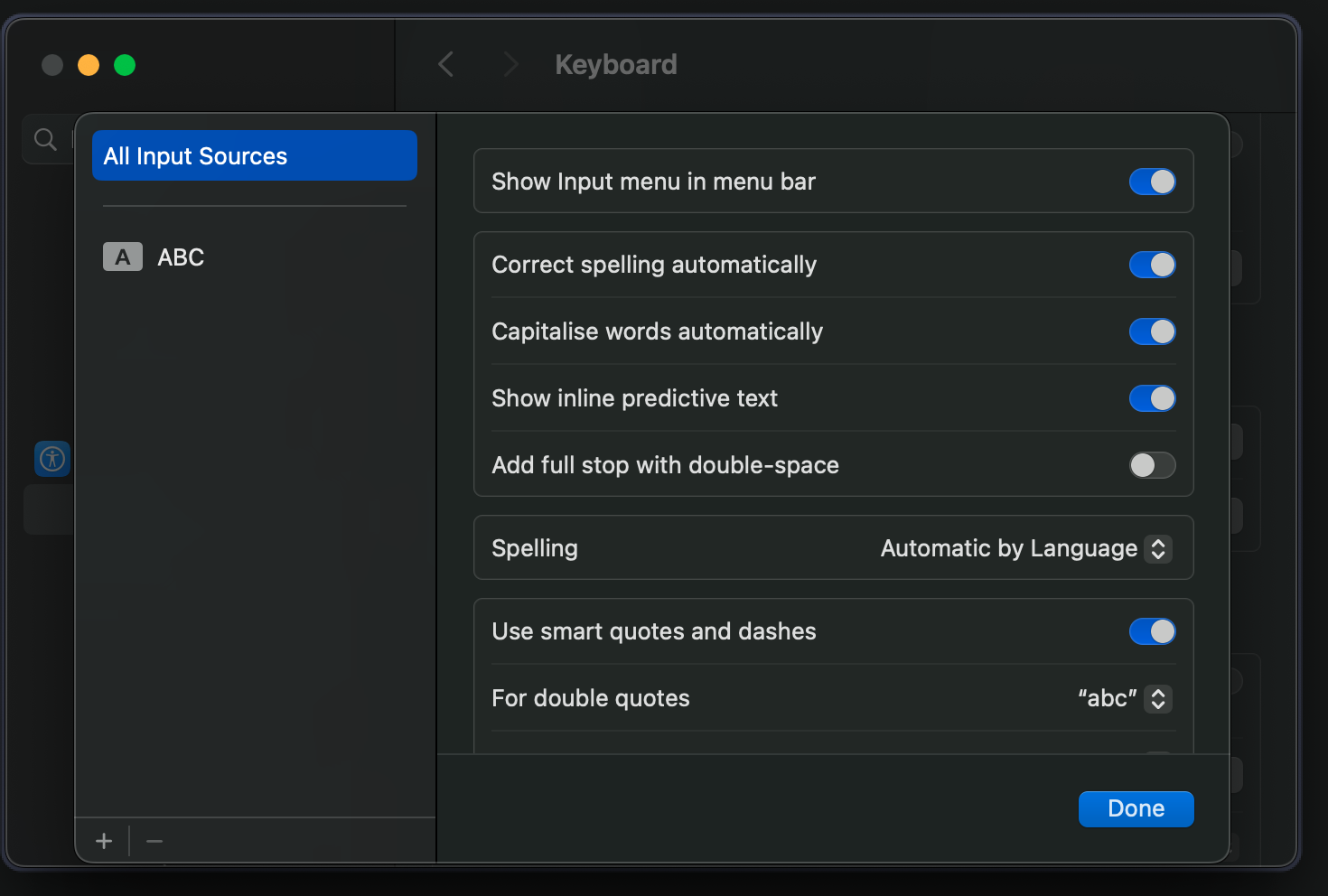The width and height of the screenshot is (1328, 896).
Task: Open the For double quotes style dropdown
Action: click(1157, 698)
